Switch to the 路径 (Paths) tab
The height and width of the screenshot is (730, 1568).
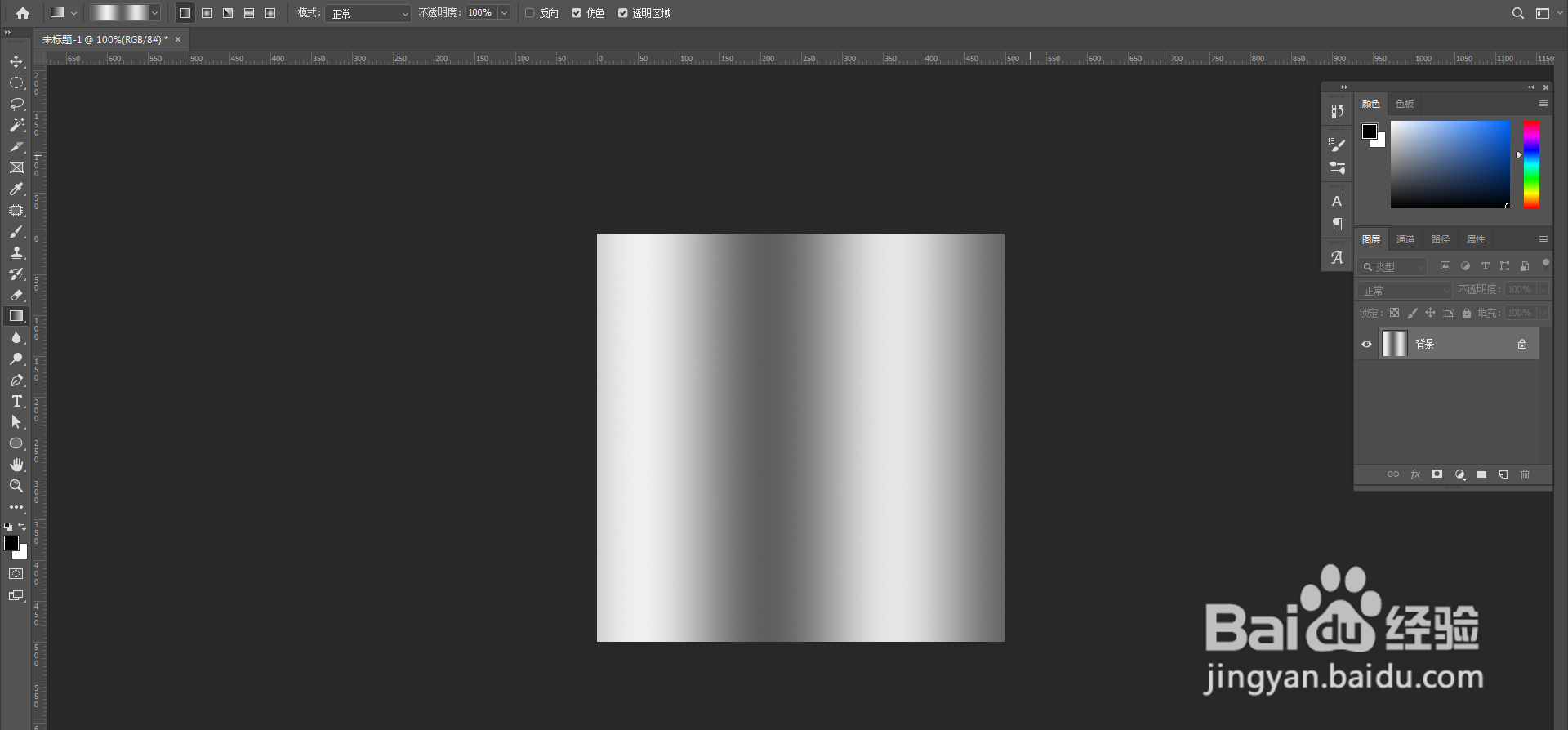(x=1441, y=239)
